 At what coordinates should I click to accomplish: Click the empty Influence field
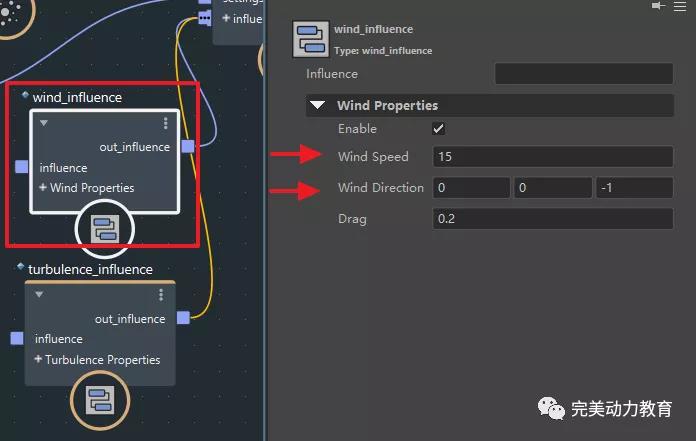point(584,74)
